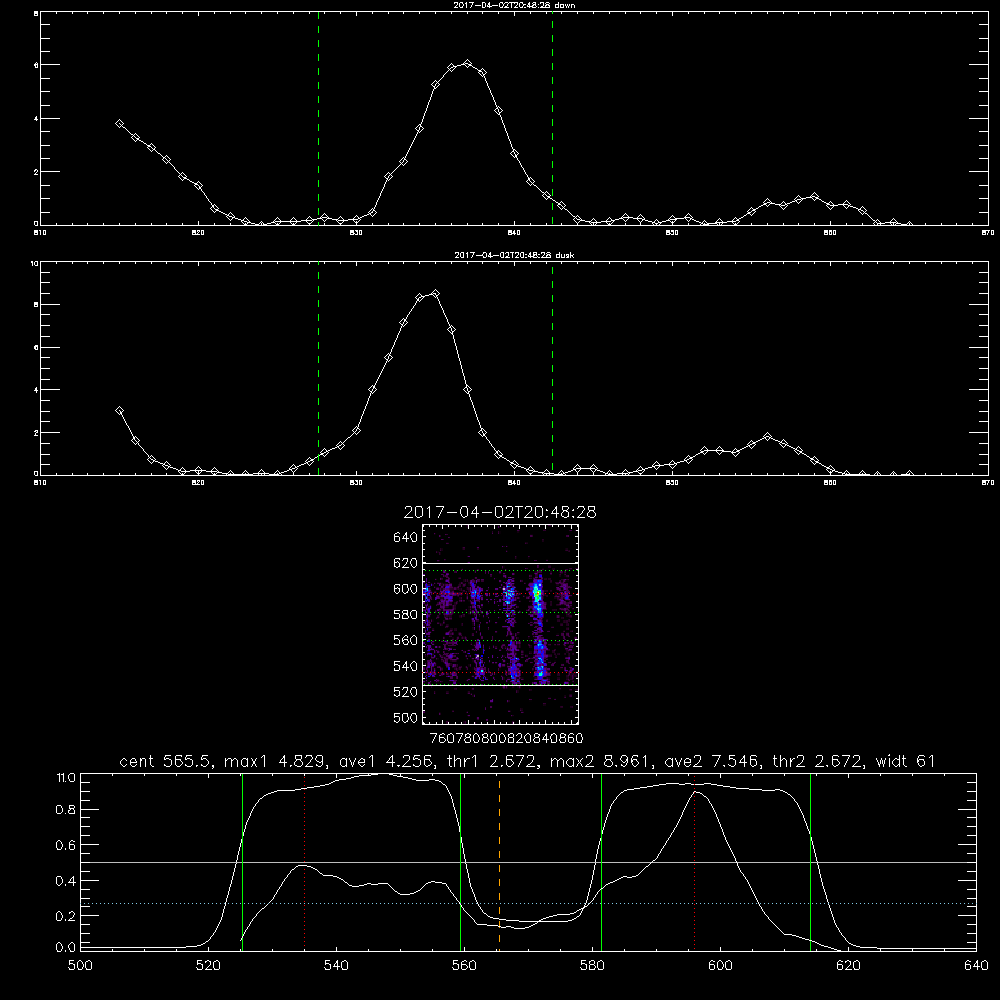The image size is (1000, 1000).
Task: Click the left green dashed line in dawn plot
Action: [318, 118]
